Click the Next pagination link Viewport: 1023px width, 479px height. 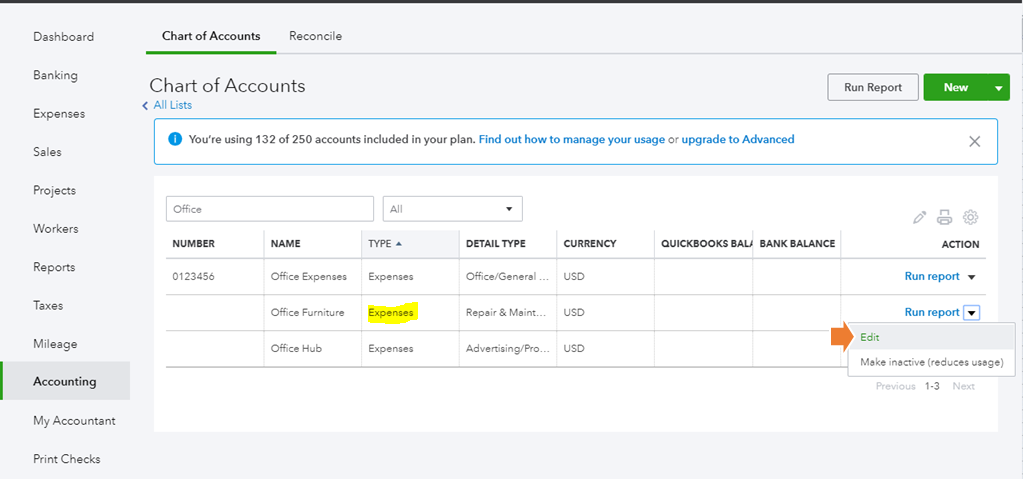[963, 386]
